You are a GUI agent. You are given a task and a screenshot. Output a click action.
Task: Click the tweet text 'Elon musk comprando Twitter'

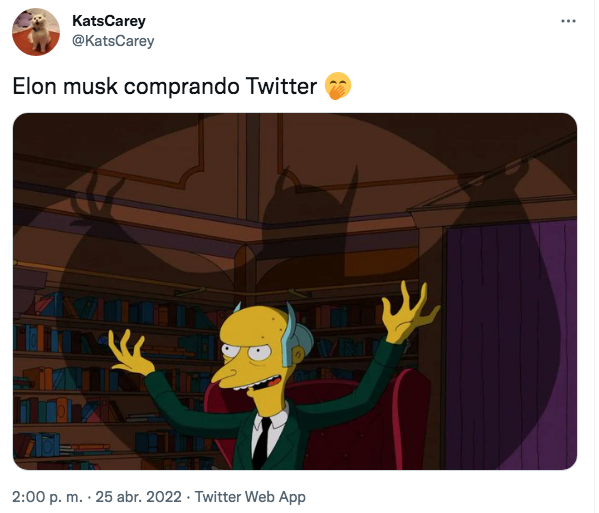pyautogui.click(x=165, y=86)
